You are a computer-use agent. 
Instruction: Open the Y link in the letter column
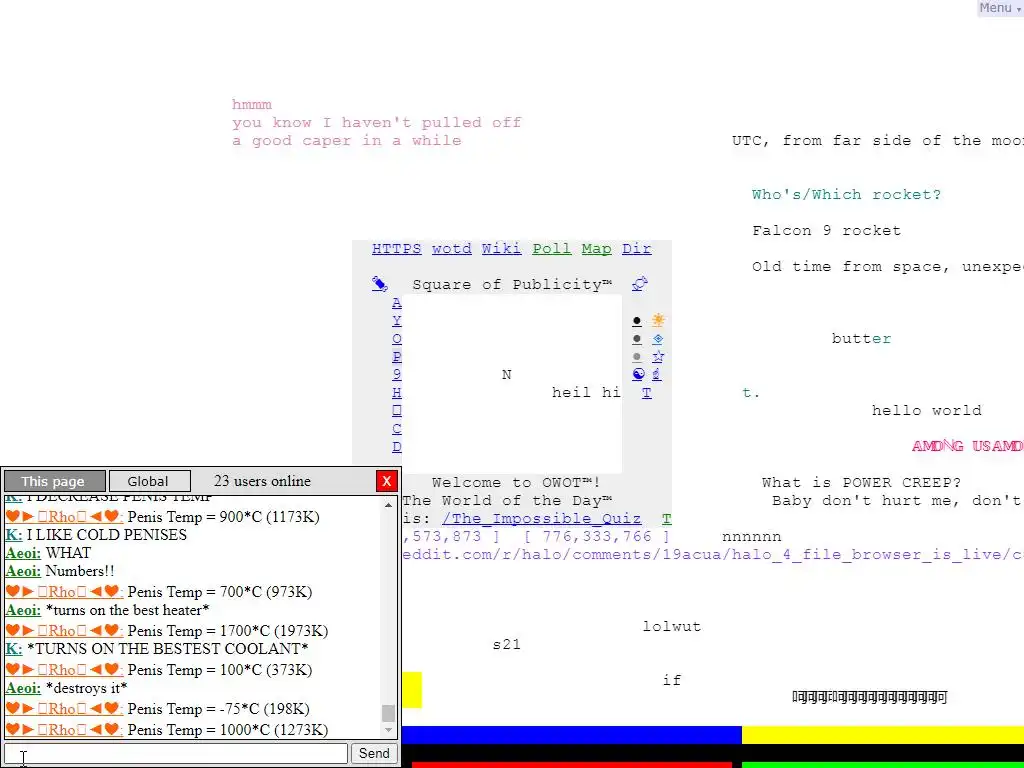click(396, 321)
